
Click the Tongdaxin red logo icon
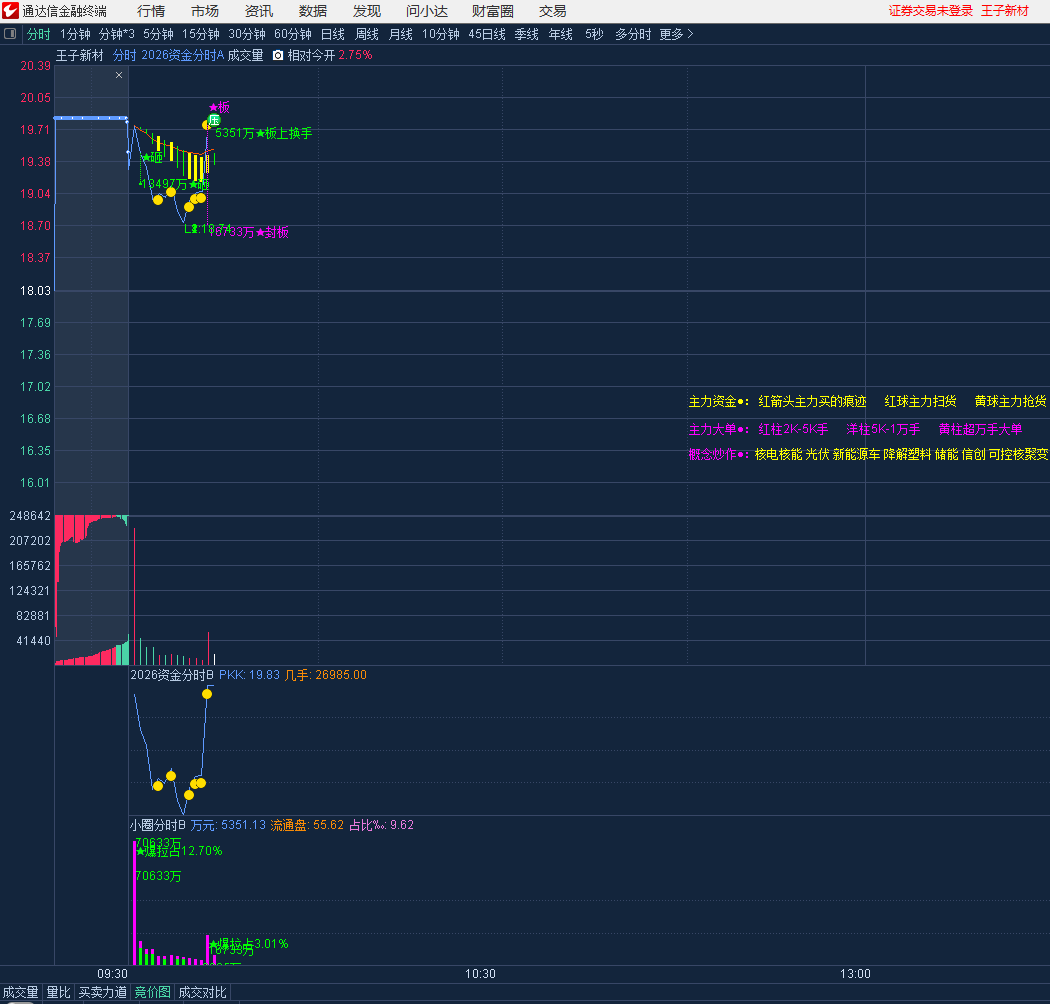tap(11, 11)
